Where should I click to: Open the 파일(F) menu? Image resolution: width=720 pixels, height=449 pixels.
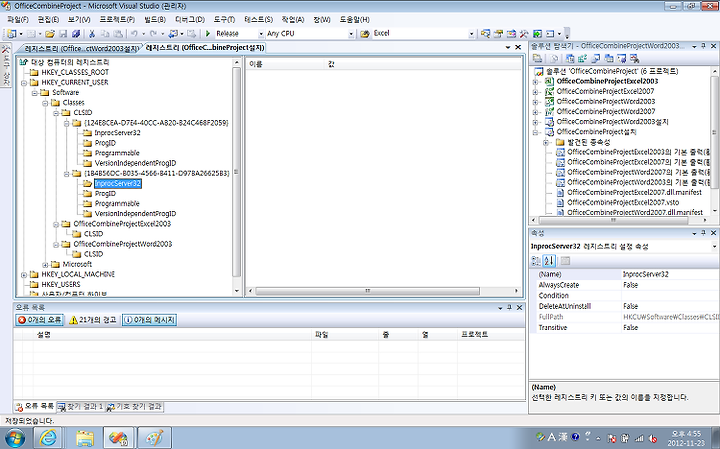point(18,19)
